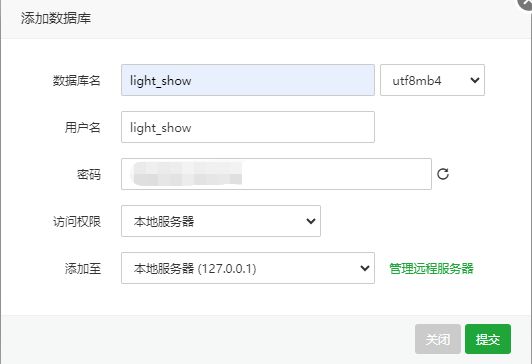Click the chevron of the 添加至 server dropdown

click(x=365, y=268)
